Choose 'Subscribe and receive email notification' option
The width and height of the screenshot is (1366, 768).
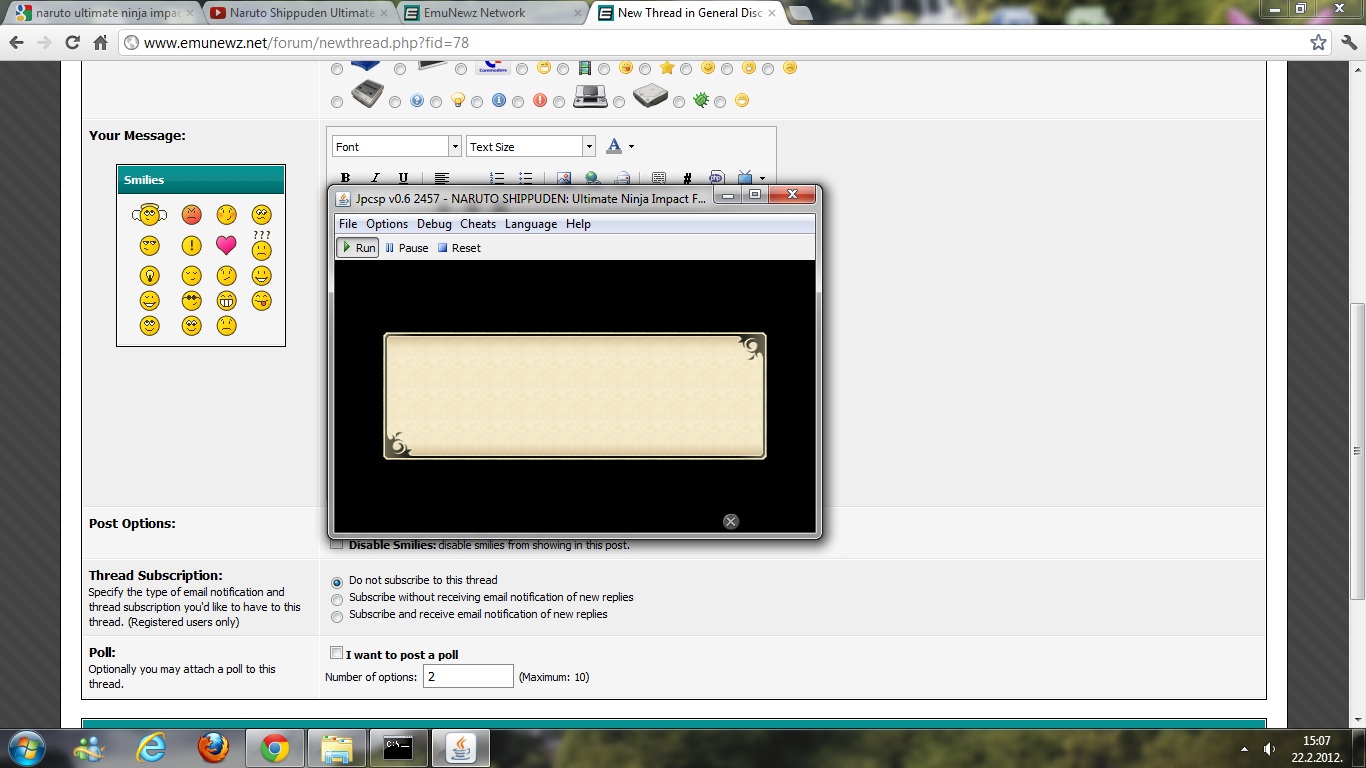337,616
